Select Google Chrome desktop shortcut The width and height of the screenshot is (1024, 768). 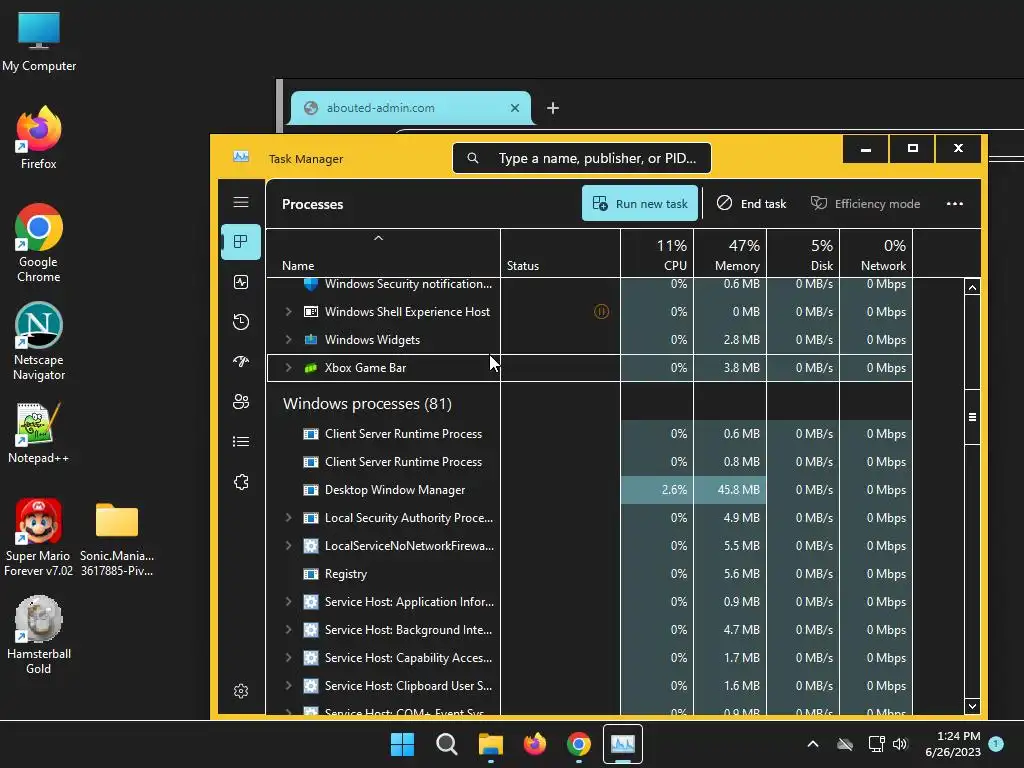click(x=39, y=243)
